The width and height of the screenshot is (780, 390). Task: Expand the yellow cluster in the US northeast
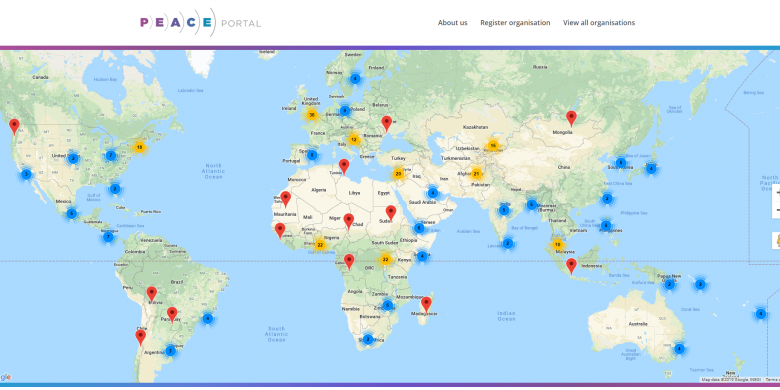pyautogui.click(x=139, y=147)
